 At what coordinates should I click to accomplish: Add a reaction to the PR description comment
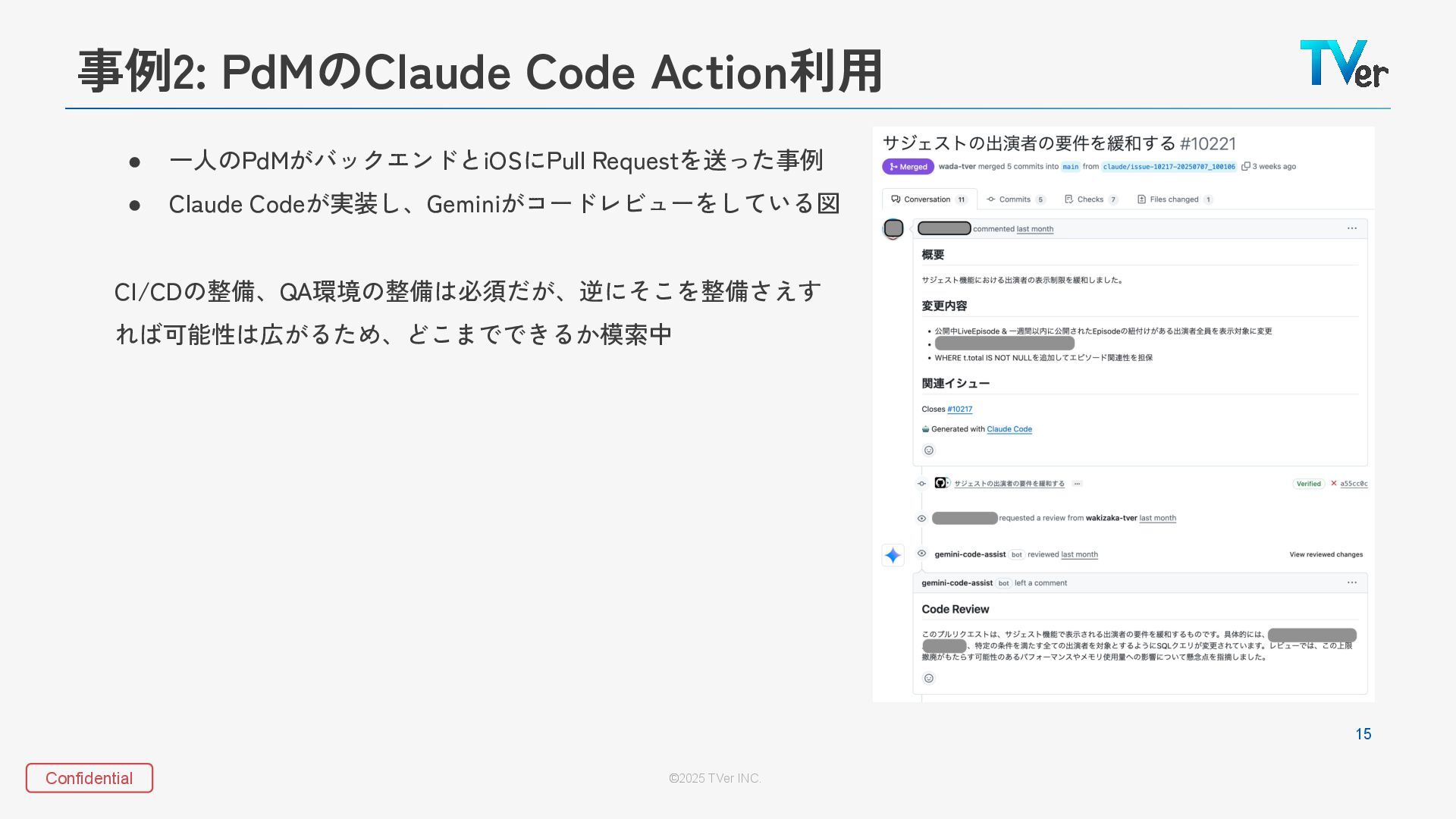pos(928,450)
